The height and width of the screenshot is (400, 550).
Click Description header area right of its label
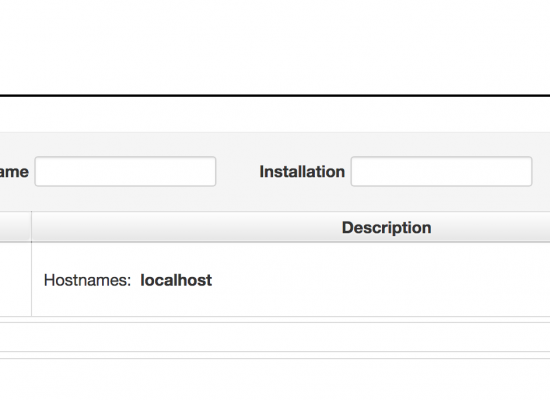pos(491,227)
